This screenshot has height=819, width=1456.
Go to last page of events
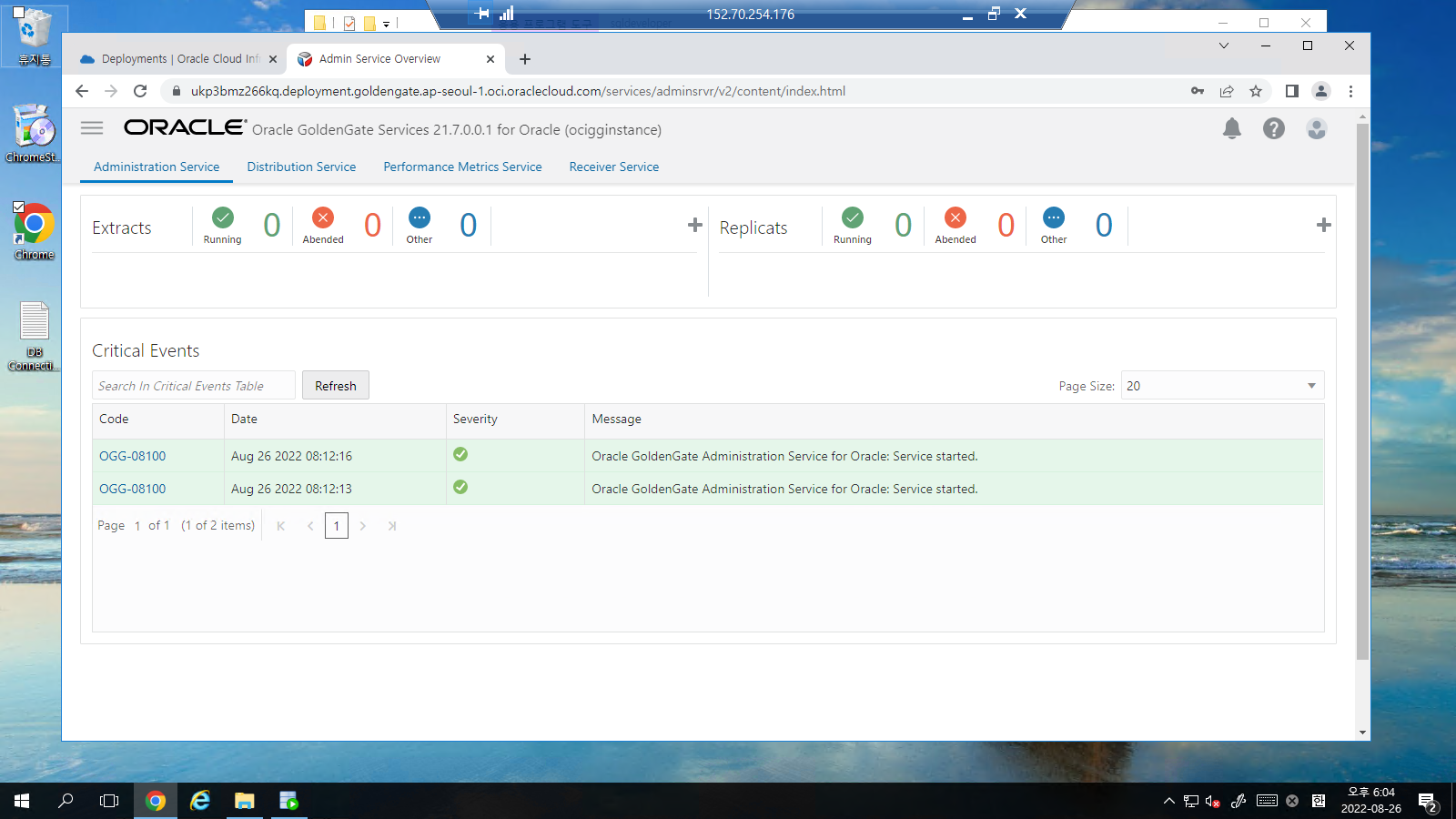(392, 526)
